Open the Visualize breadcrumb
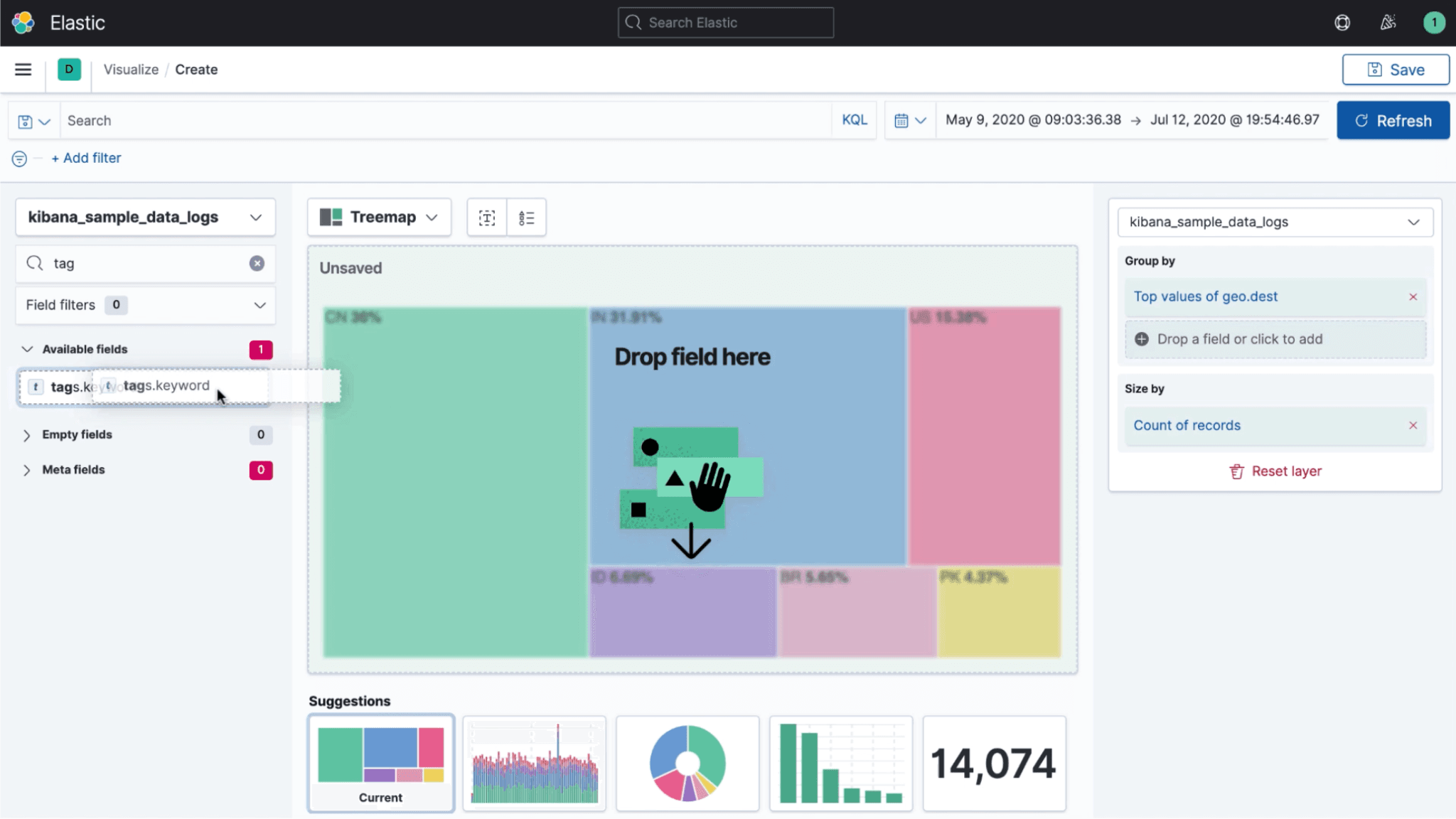The height and width of the screenshot is (819, 1456). pyautogui.click(x=131, y=69)
